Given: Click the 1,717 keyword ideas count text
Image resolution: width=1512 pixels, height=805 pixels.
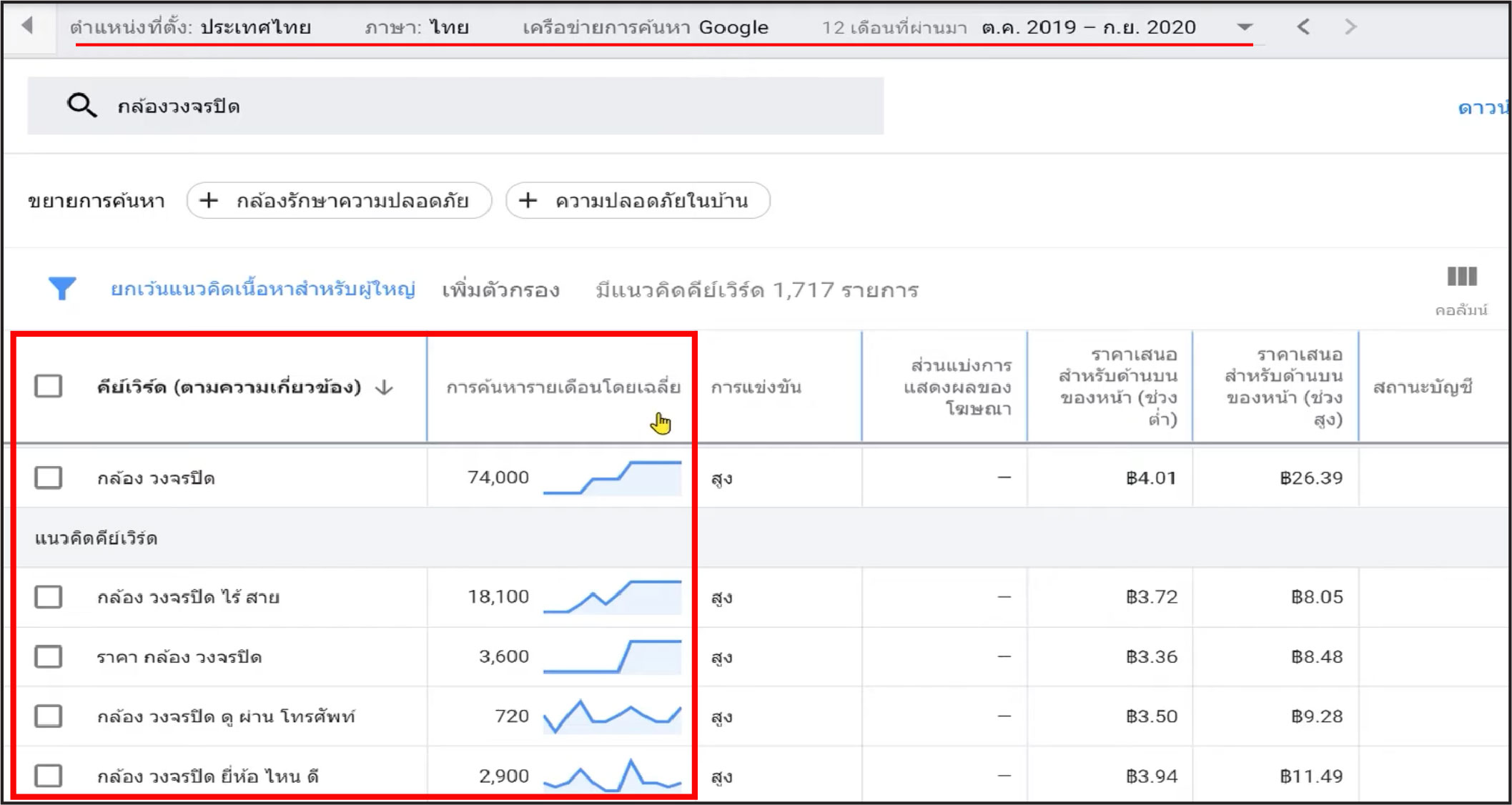Looking at the screenshot, I should coord(757,290).
